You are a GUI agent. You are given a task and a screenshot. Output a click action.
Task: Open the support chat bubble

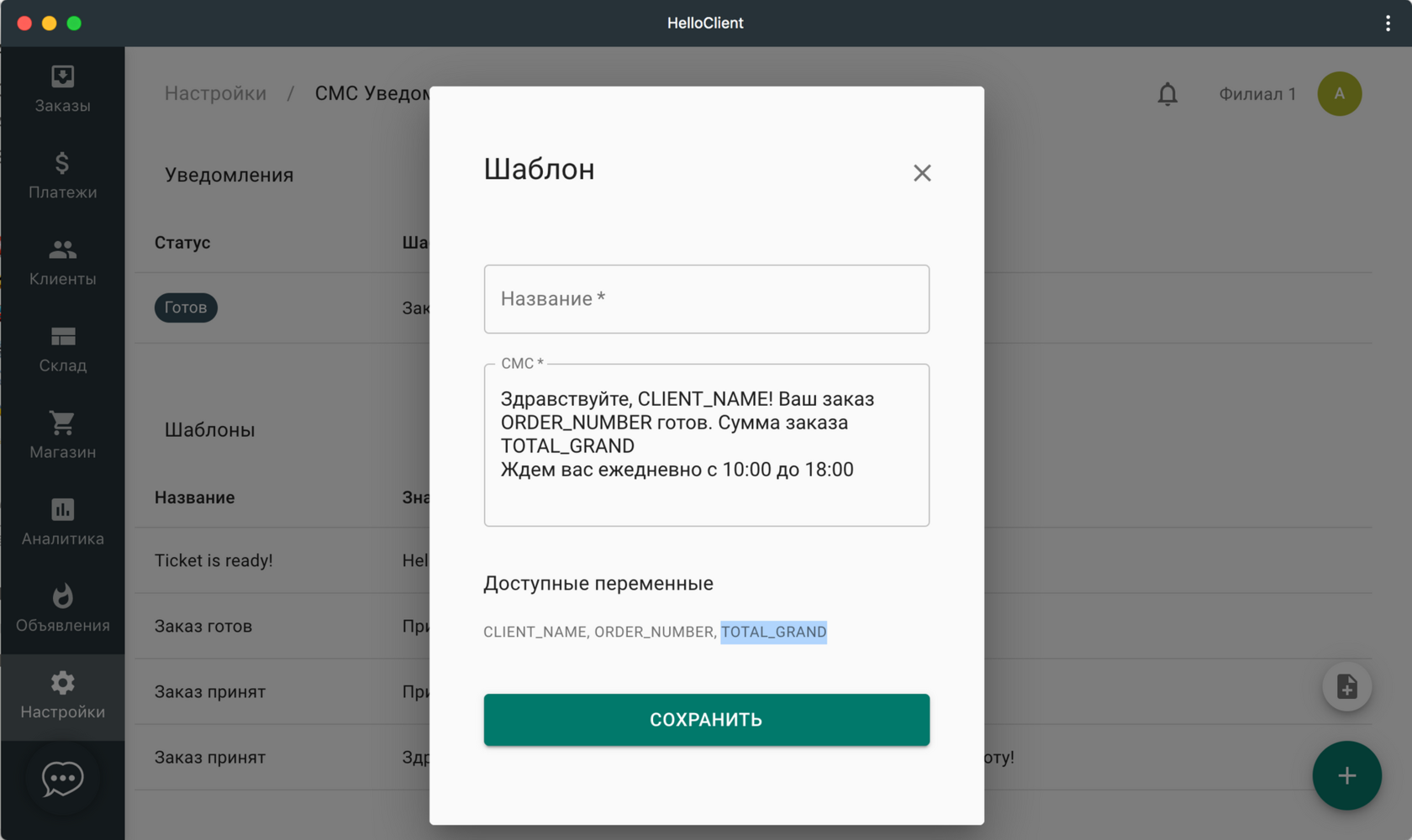63,780
